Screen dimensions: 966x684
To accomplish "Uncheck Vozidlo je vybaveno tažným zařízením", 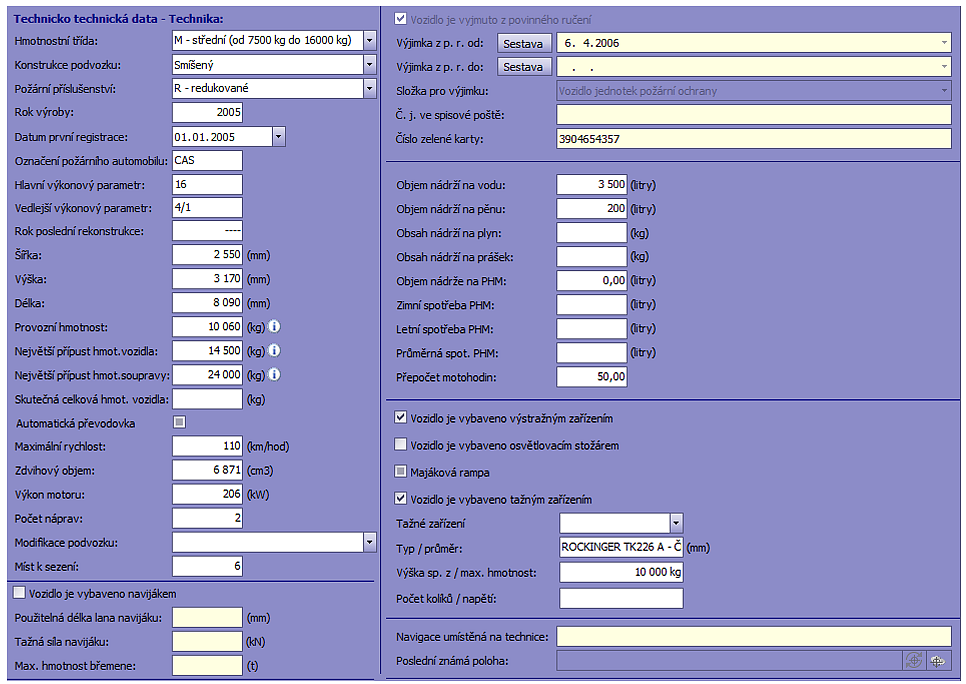I will tap(401, 499).
